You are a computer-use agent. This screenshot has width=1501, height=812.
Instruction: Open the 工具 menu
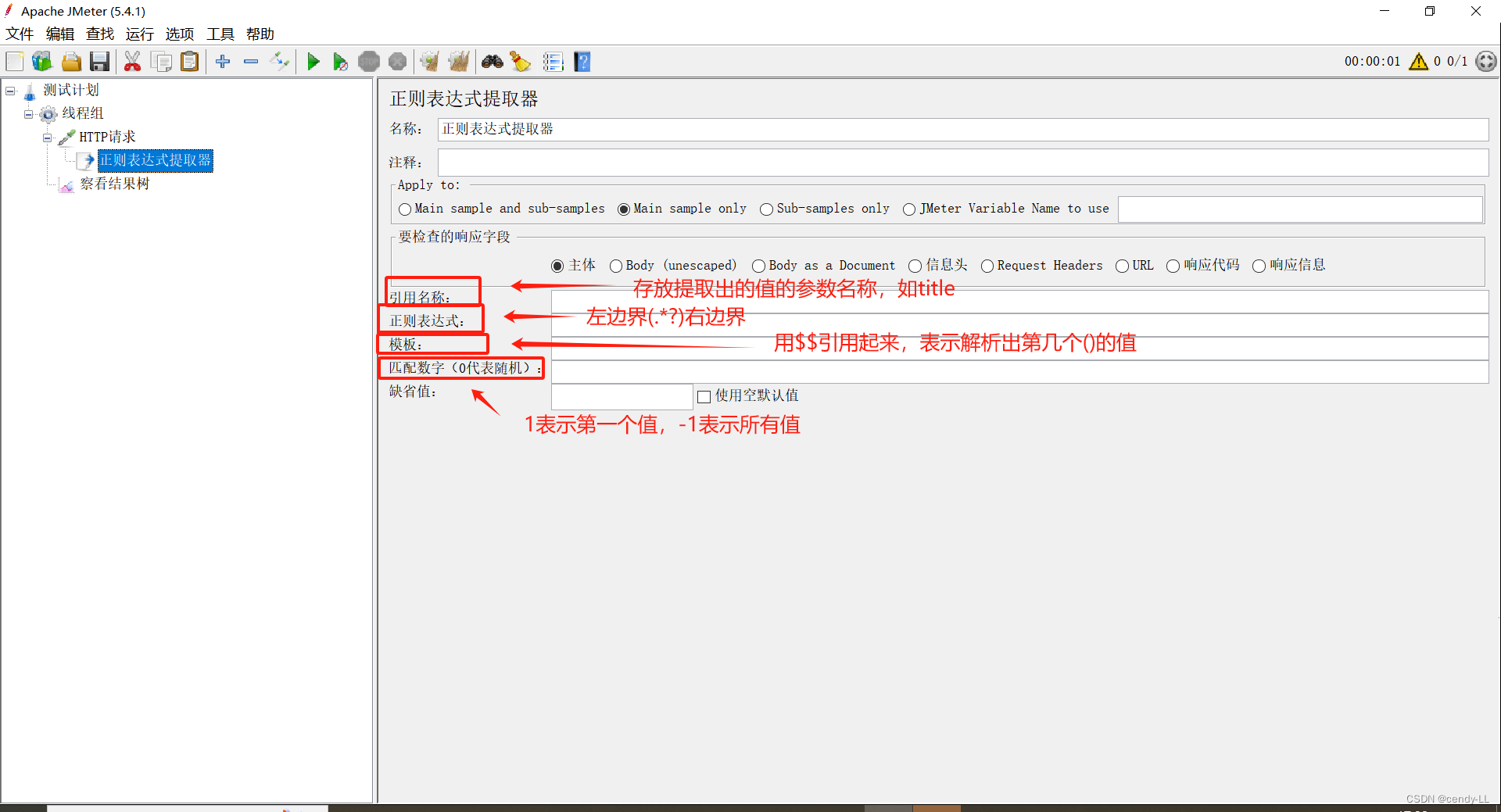tap(220, 34)
